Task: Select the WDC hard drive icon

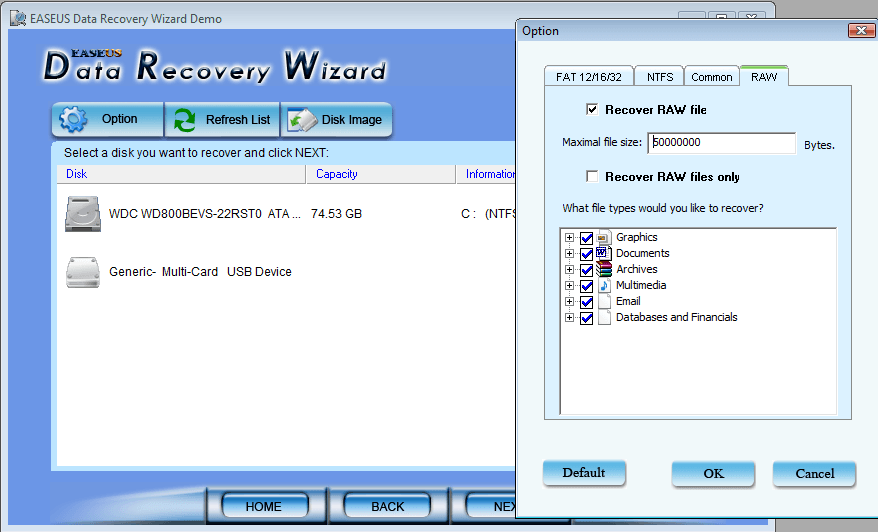Action: coord(83,213)
